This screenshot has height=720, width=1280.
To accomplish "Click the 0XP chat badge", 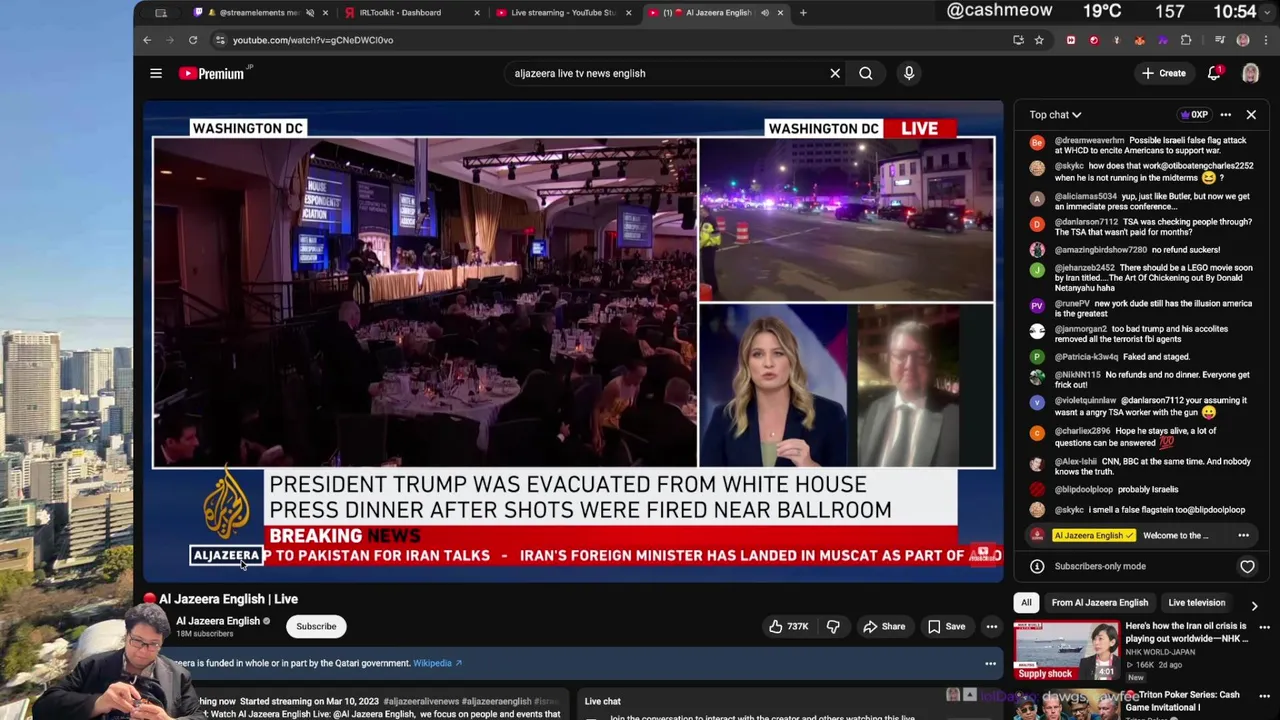I will tap(1193, 115).
